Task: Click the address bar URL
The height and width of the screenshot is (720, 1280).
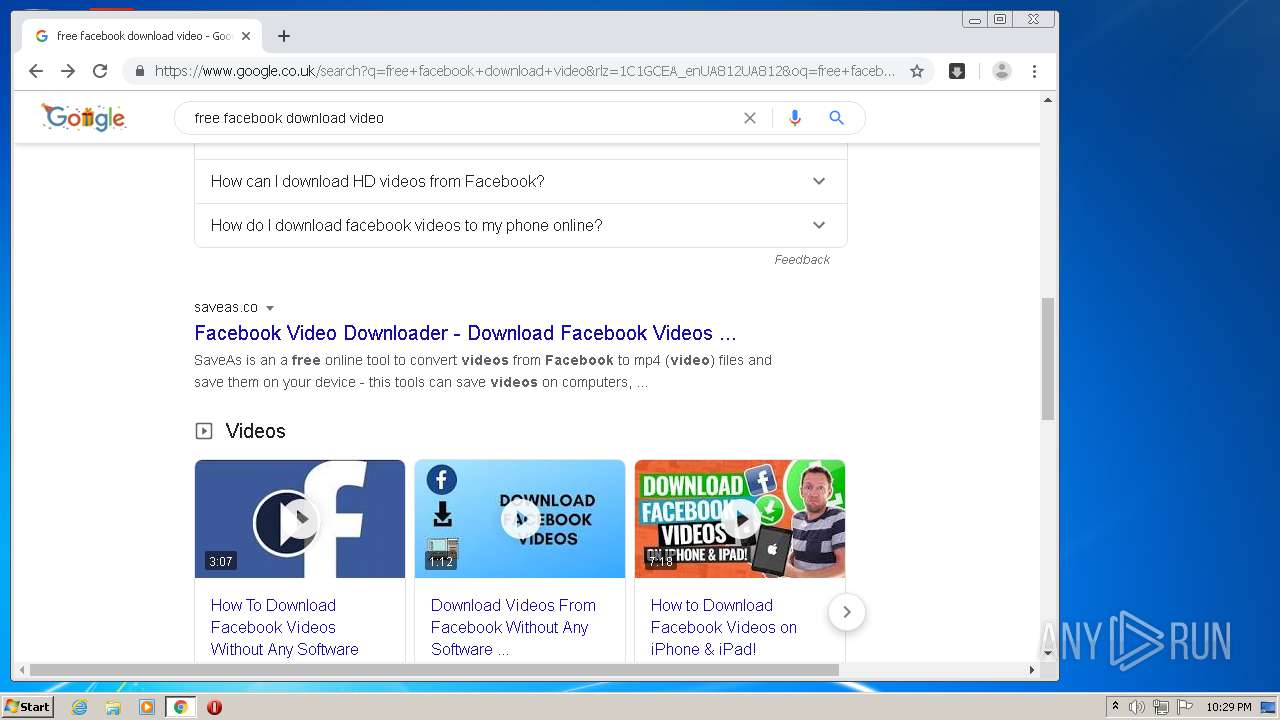Action: 525,71
